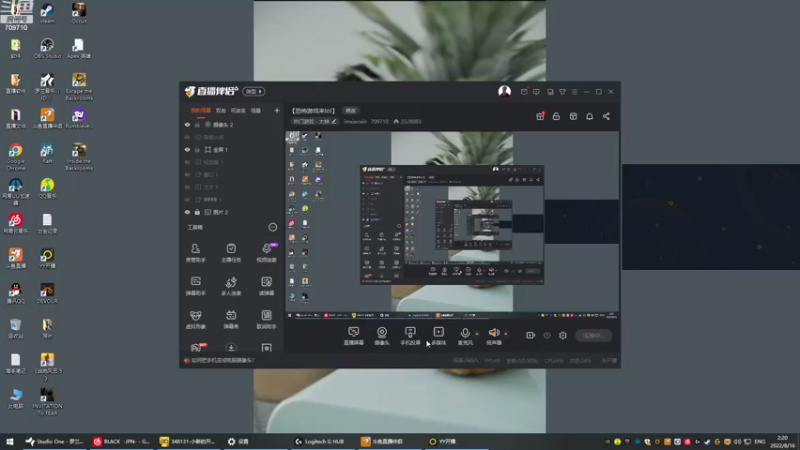The height and width of the screenshot is (450, 800).
Task: Switch to Studio One in the taskbar
Action: pyautogui.click(x=55, y=441)
